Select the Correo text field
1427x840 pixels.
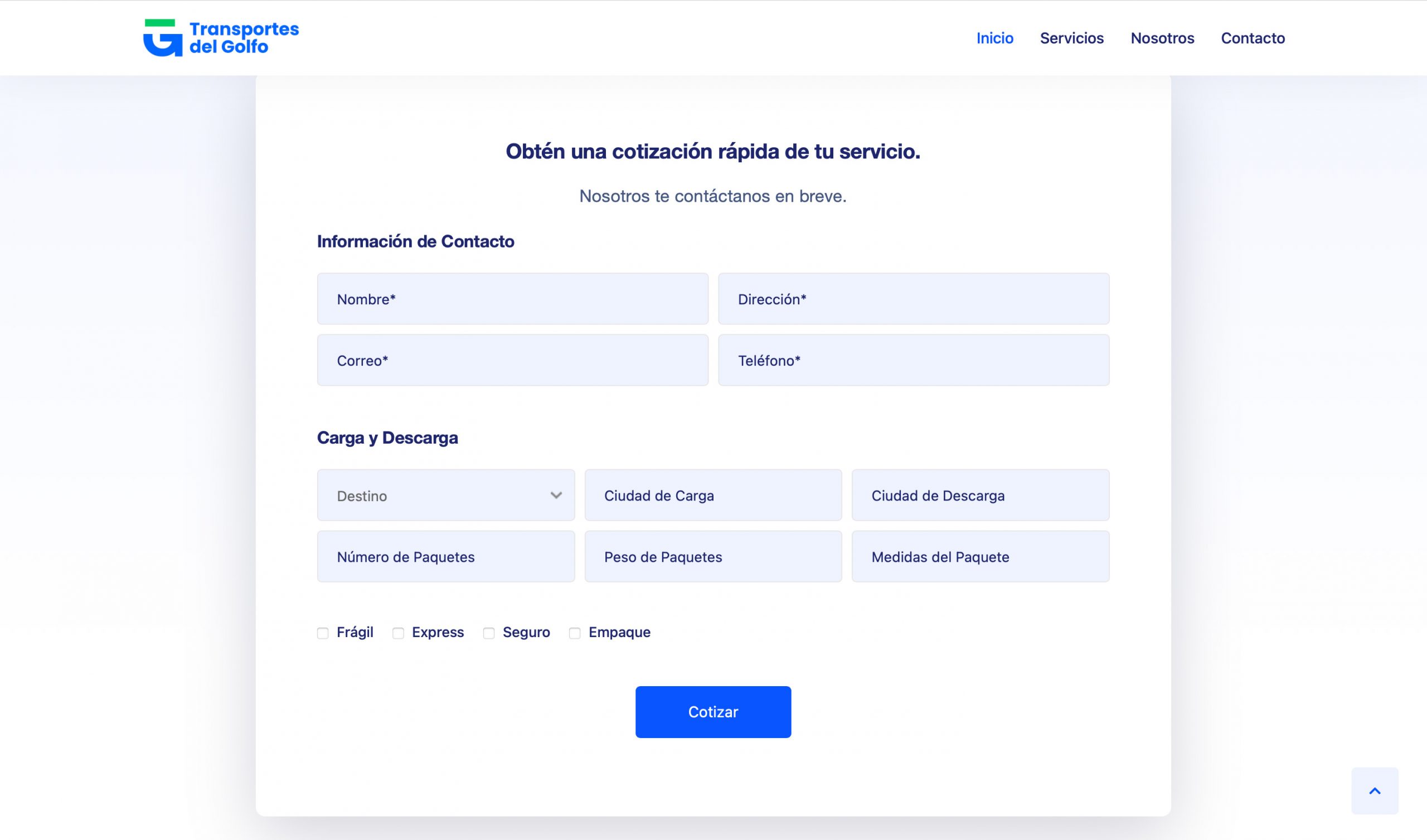512,360
